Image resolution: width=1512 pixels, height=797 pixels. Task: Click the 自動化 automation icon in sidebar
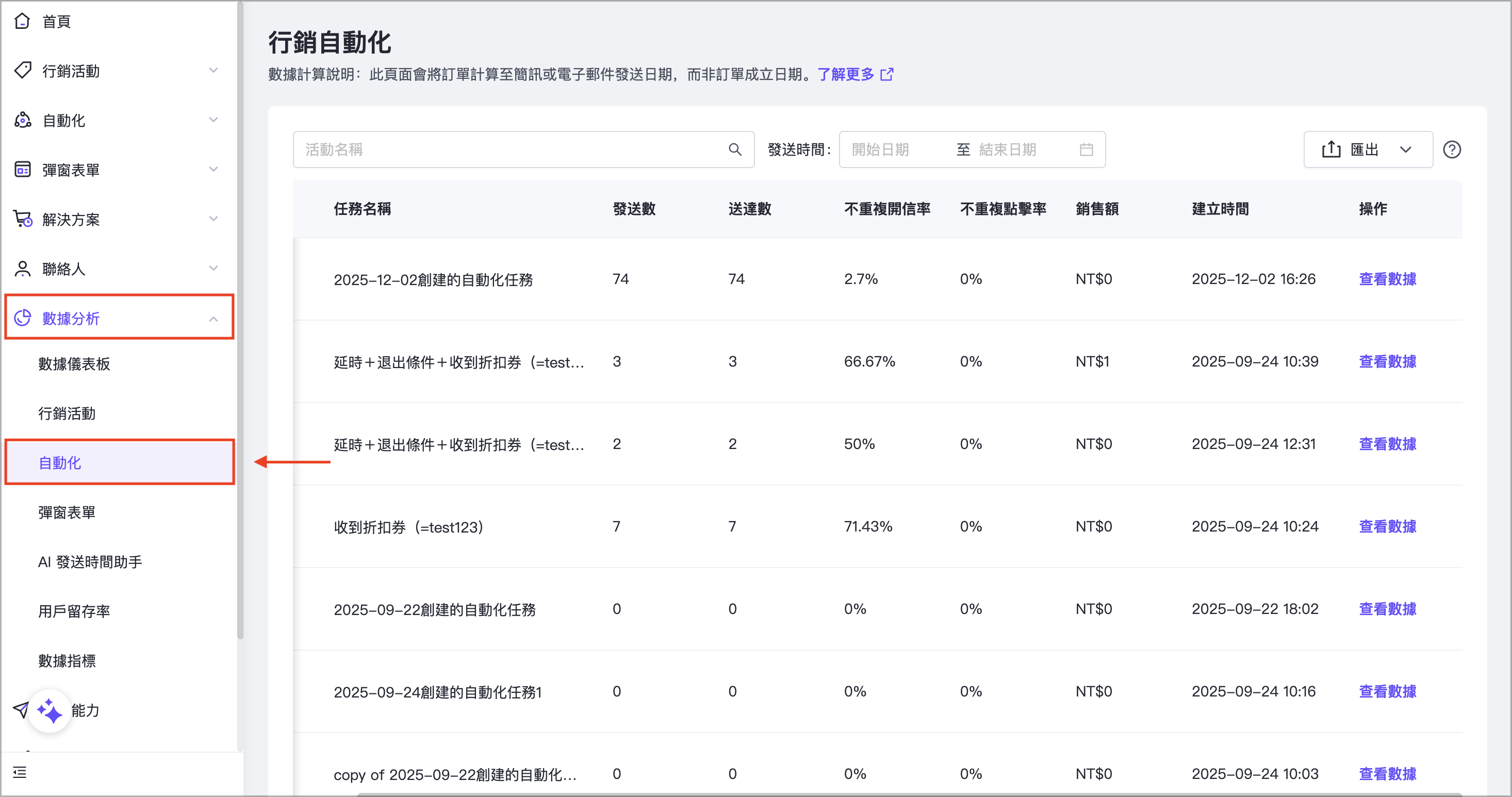click(x=22, y=120)
